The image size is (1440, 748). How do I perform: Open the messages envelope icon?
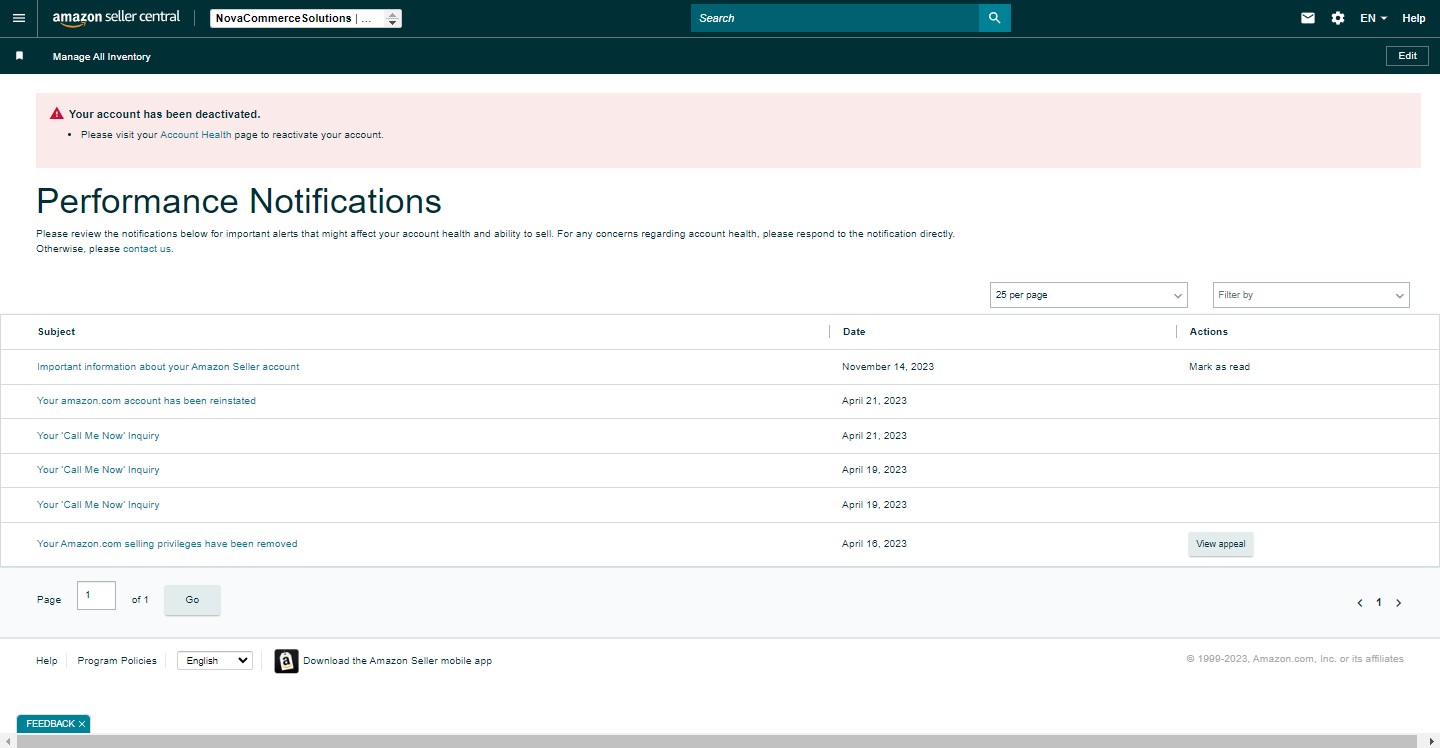click(1308, 18)
